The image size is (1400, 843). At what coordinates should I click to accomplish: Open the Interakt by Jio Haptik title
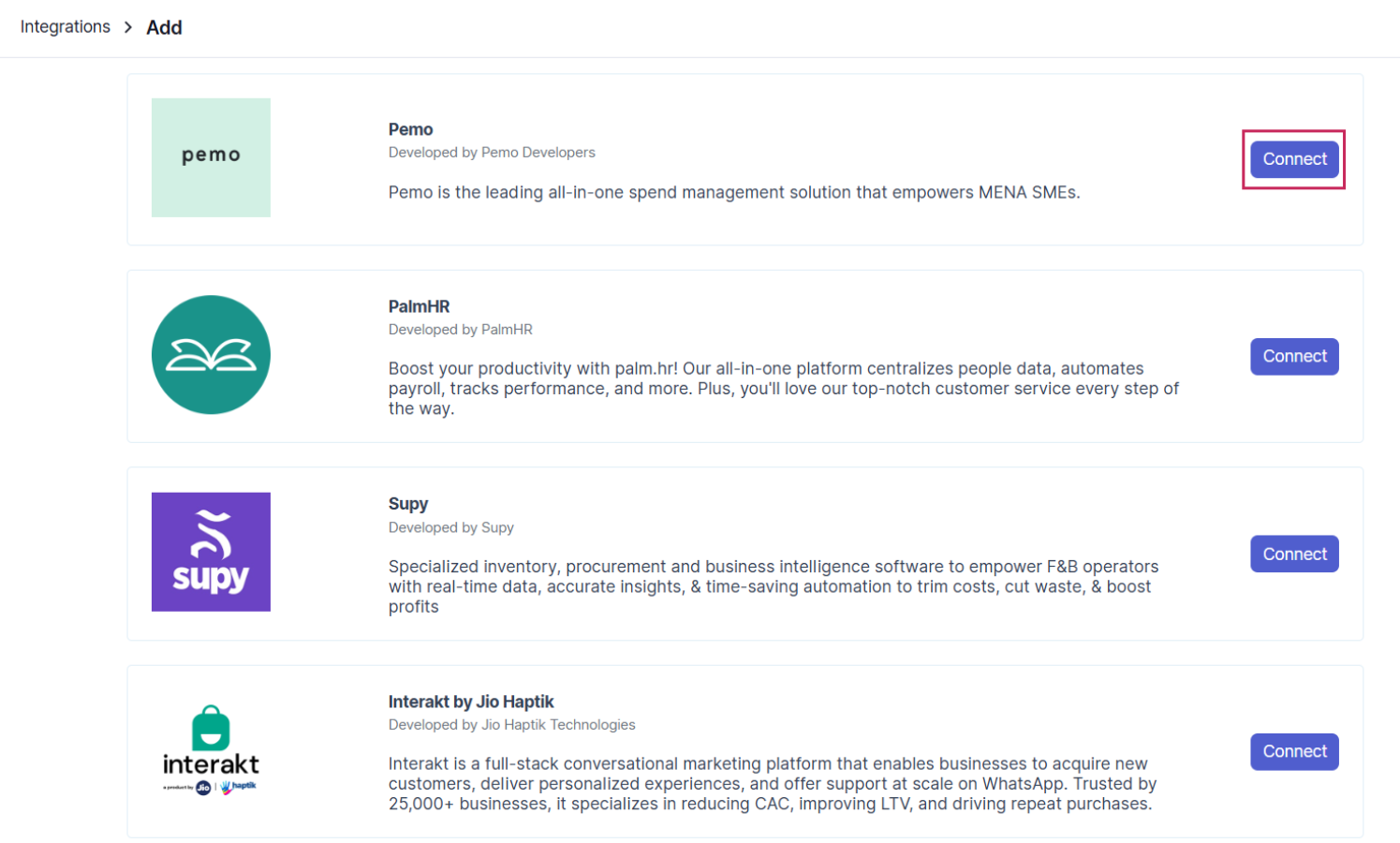coord(471,702)
